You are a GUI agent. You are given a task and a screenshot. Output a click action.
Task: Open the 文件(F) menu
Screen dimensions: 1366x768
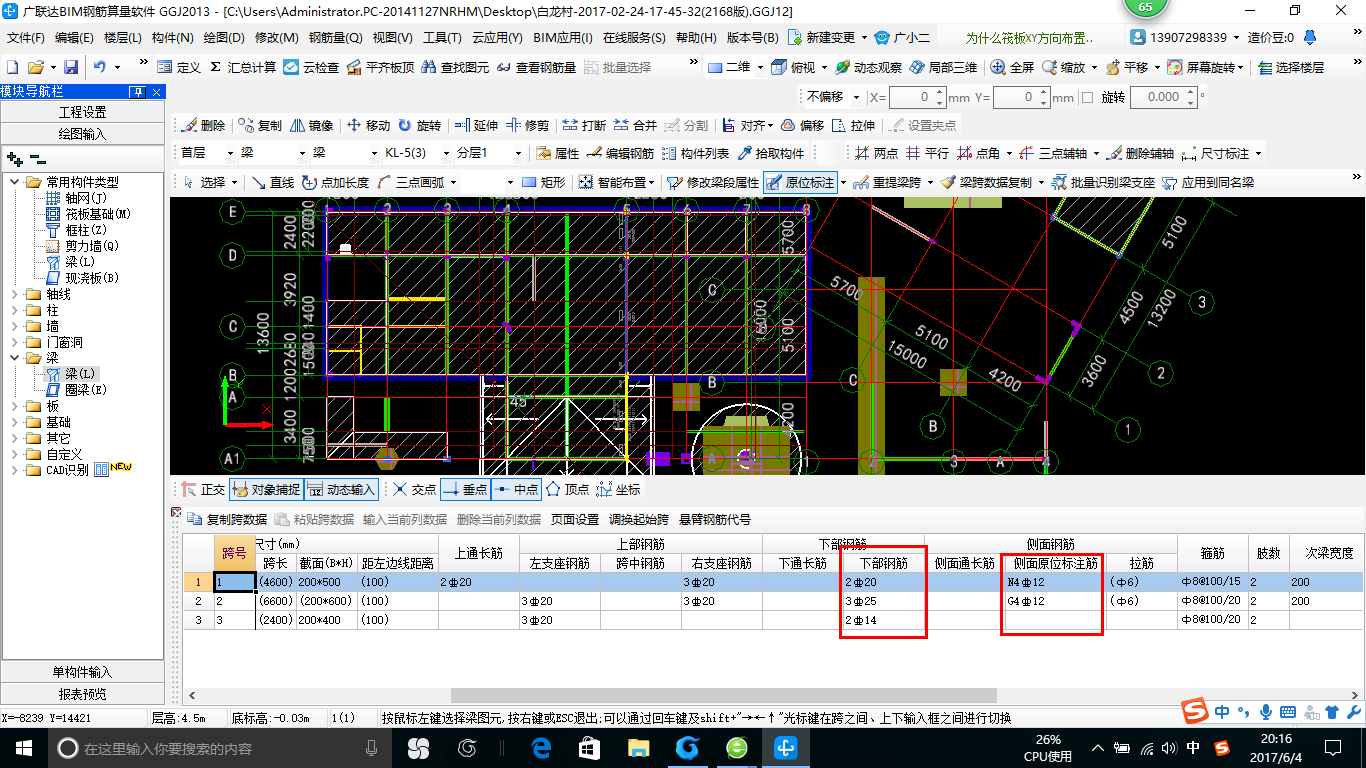coord(27,38)
